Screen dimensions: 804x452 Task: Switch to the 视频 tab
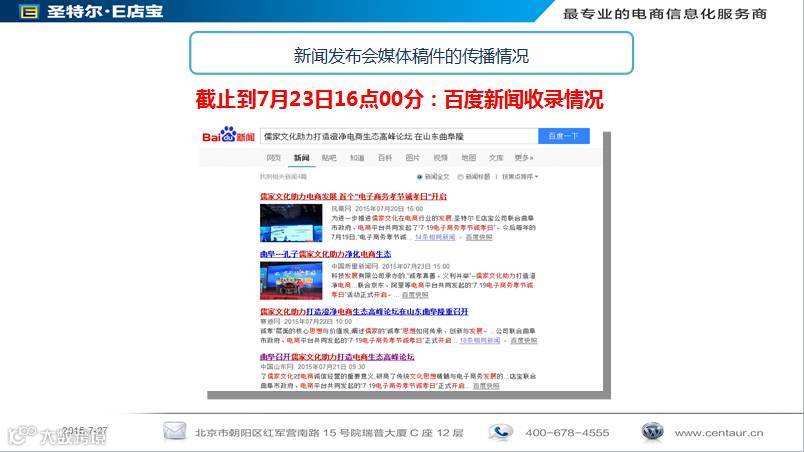click(x=440, y=158)
